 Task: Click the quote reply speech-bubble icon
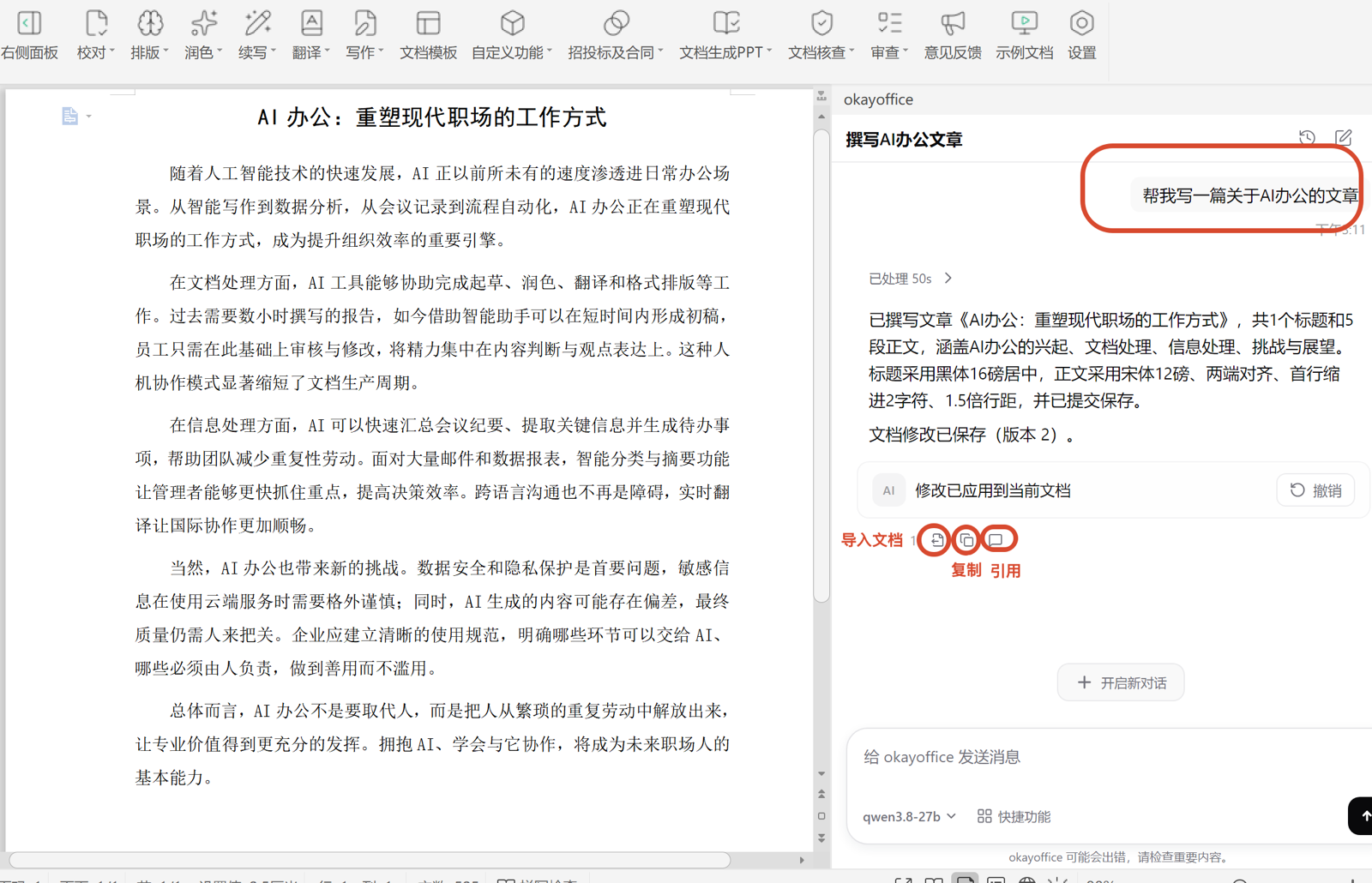click(x=996, y=540)
